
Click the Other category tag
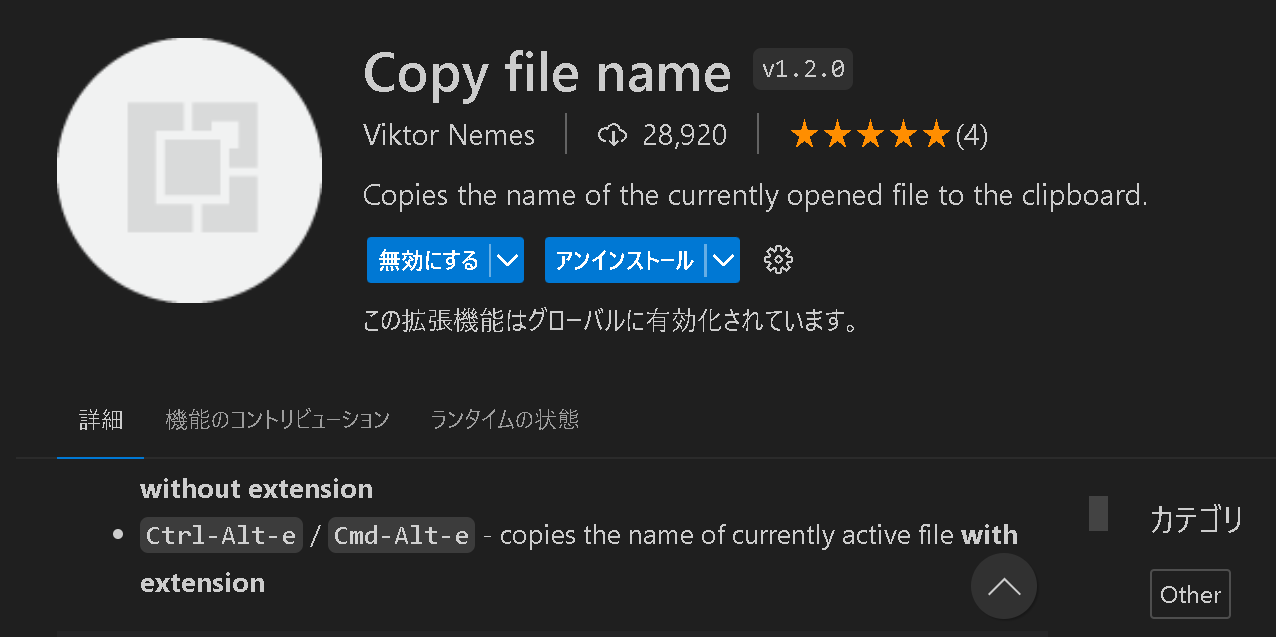[x=1190, y=595]
